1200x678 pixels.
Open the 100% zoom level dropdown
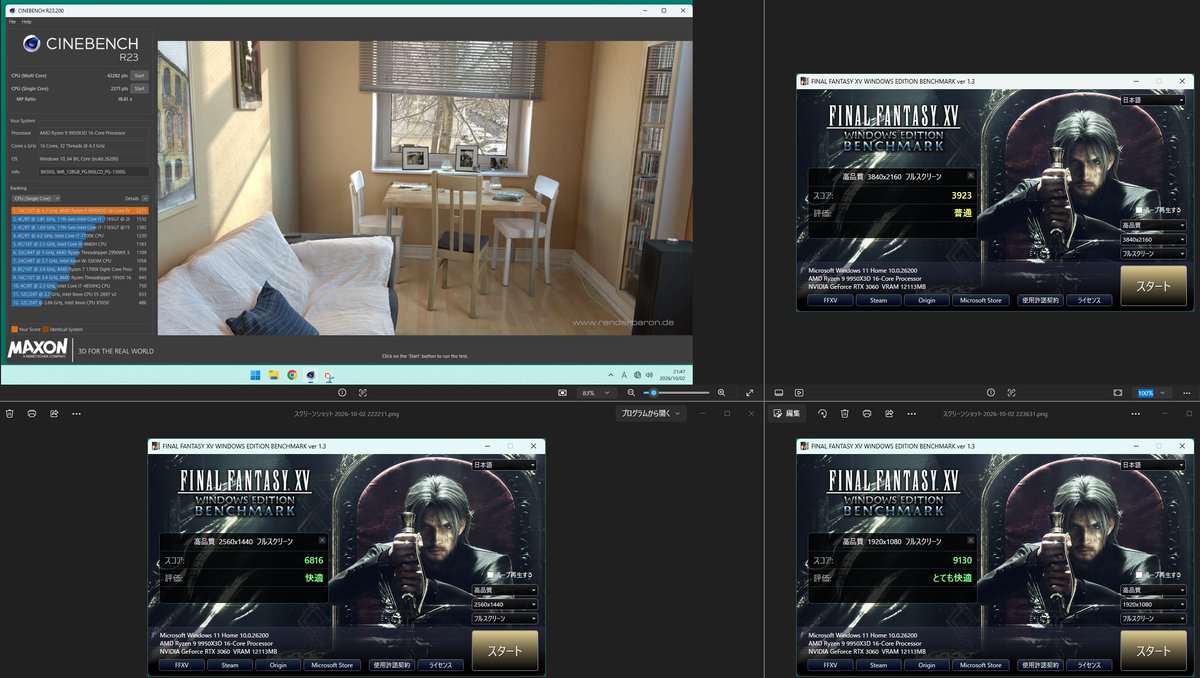coord(1150,393)
